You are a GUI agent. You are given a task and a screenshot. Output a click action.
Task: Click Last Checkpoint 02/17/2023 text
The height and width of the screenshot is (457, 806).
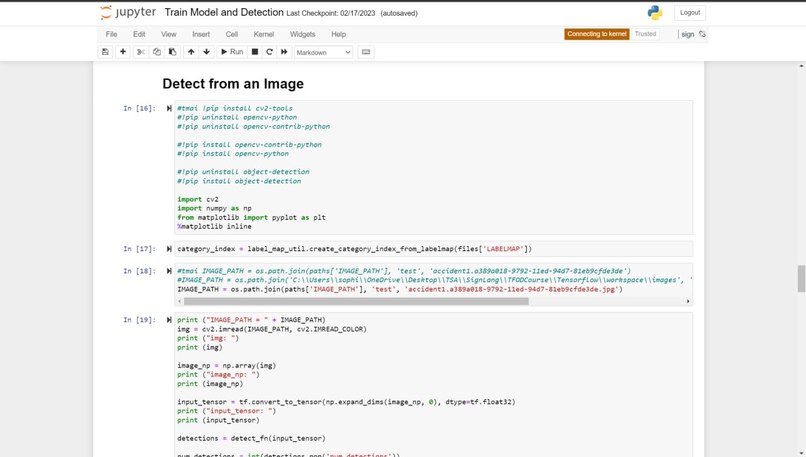tap(331, 13)
